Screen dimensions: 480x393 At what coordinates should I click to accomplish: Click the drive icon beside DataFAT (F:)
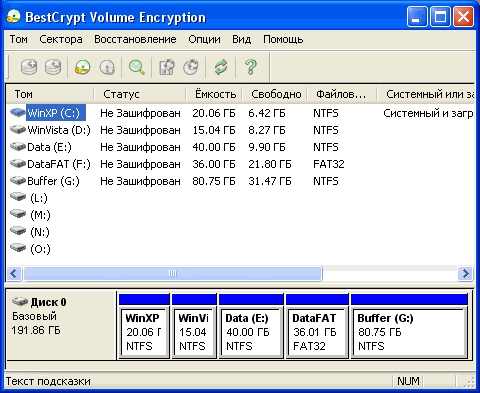point(18,163)
